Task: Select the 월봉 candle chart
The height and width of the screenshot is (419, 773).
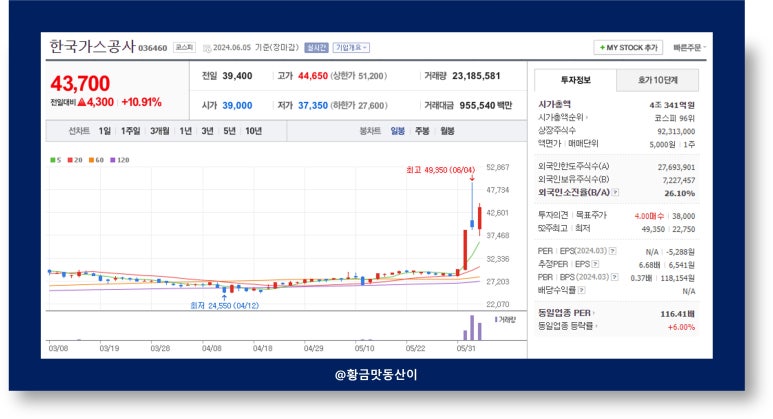Action: (447, 131)
